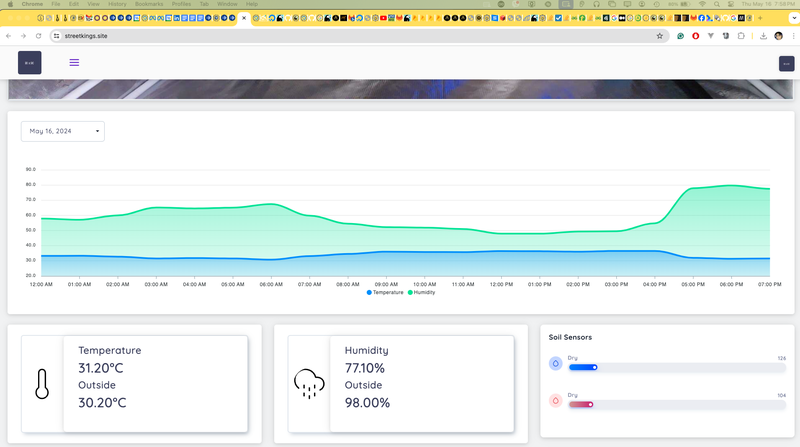The image size is (800, 447).
Task: Open the May 16, 2024 date dropdown
Action: pos(63,131)
